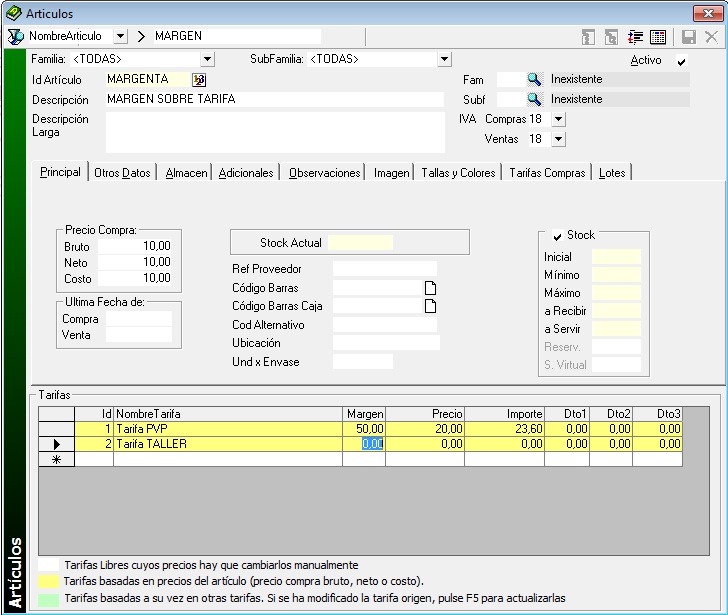Click the Ubicación input field
The image size is (728, 615).
(386, 343)
